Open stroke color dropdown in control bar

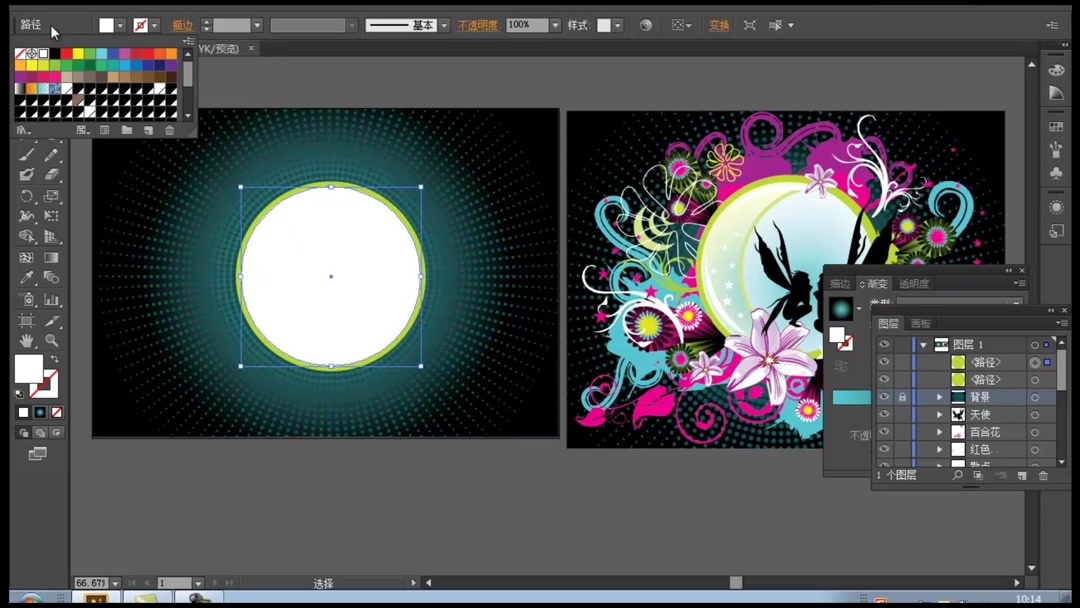[x=154, y=25]
